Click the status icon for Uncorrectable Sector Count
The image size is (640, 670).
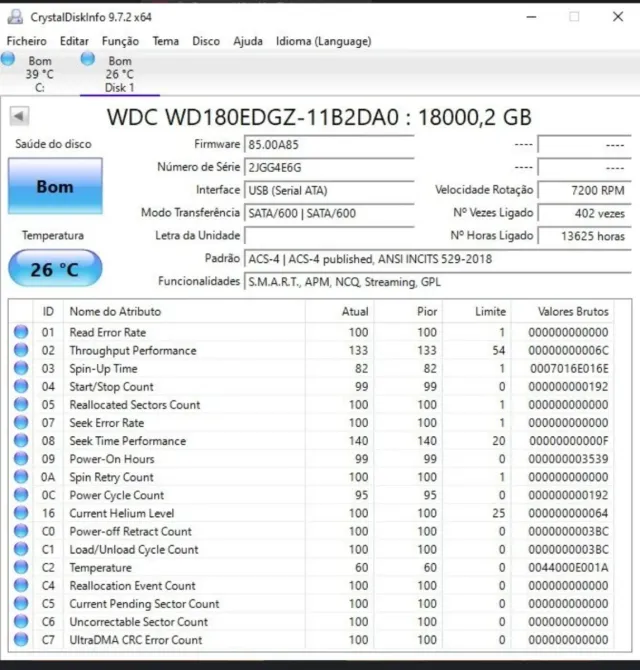pyautogui.click(x=21, y=621)
